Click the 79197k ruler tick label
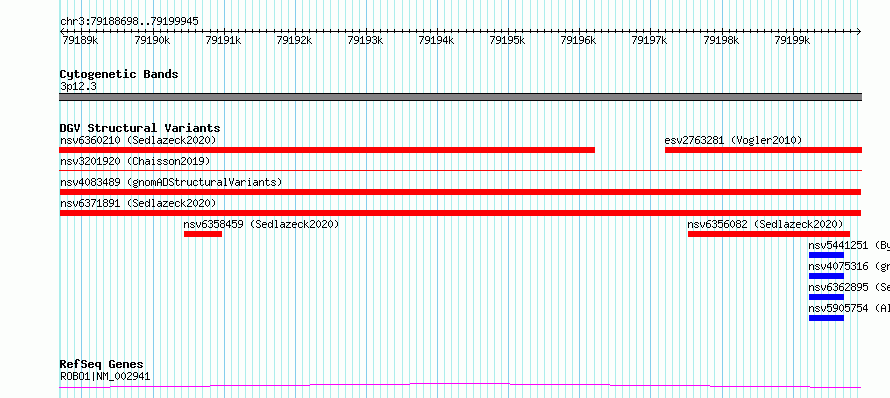This screenshot has width=890, height=398. (x=649, y=41)
